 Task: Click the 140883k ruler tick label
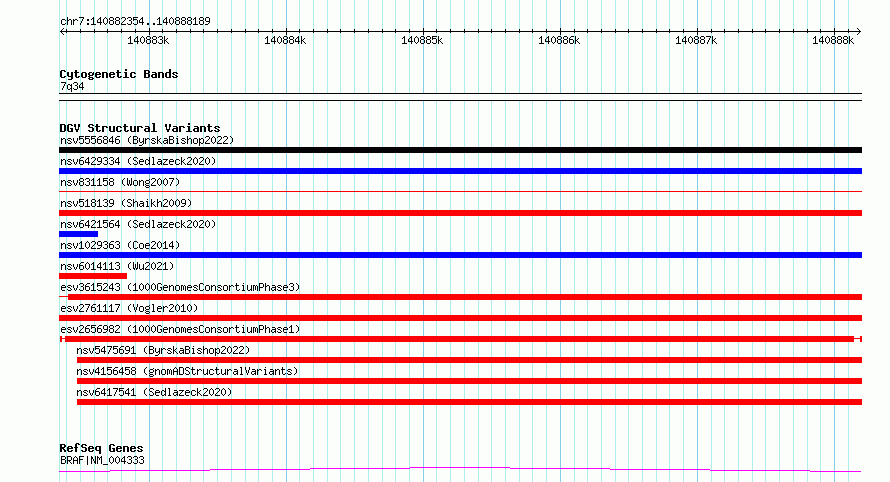click(148, 40)
